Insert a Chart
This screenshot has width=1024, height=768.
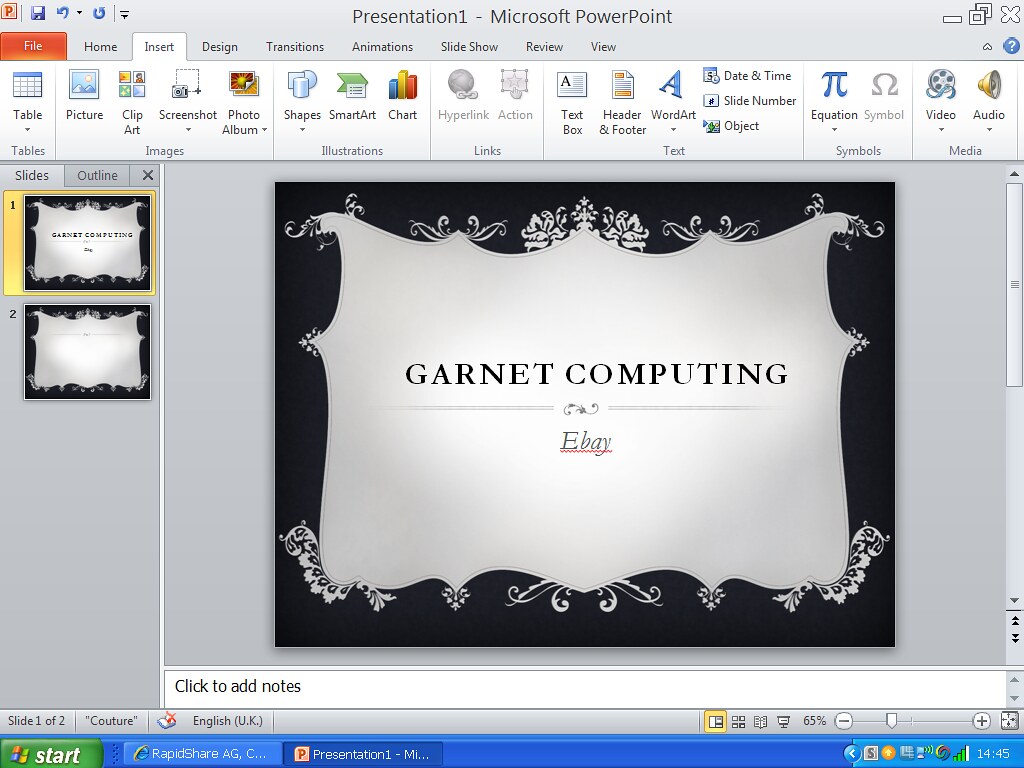click(x=402, y=95)
